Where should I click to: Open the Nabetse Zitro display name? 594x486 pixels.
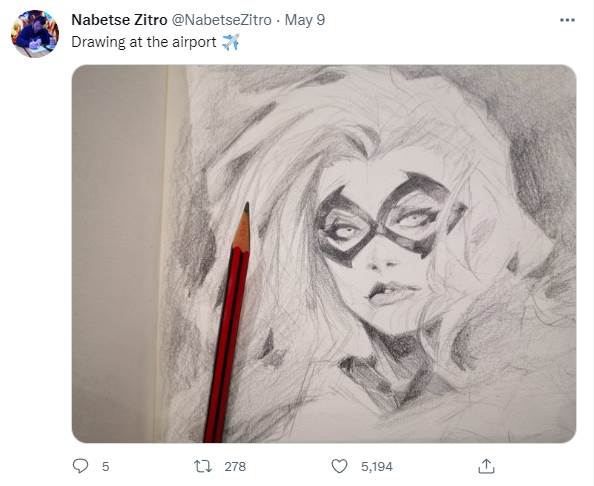coord(119,20)
